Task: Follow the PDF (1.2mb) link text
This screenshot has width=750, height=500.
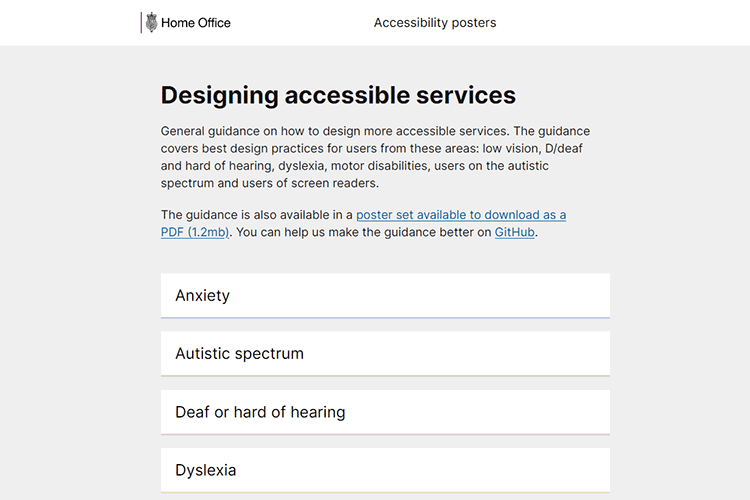Action: pos(195,232)
